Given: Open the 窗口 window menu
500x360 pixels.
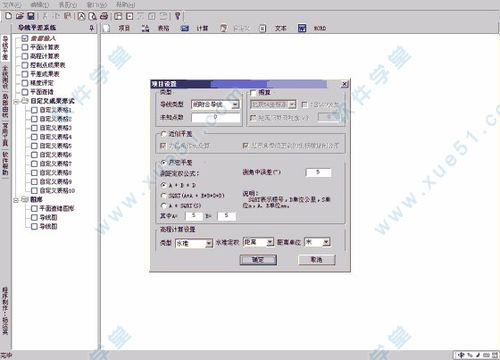Looking at the screenshot, I should [97, 5].
